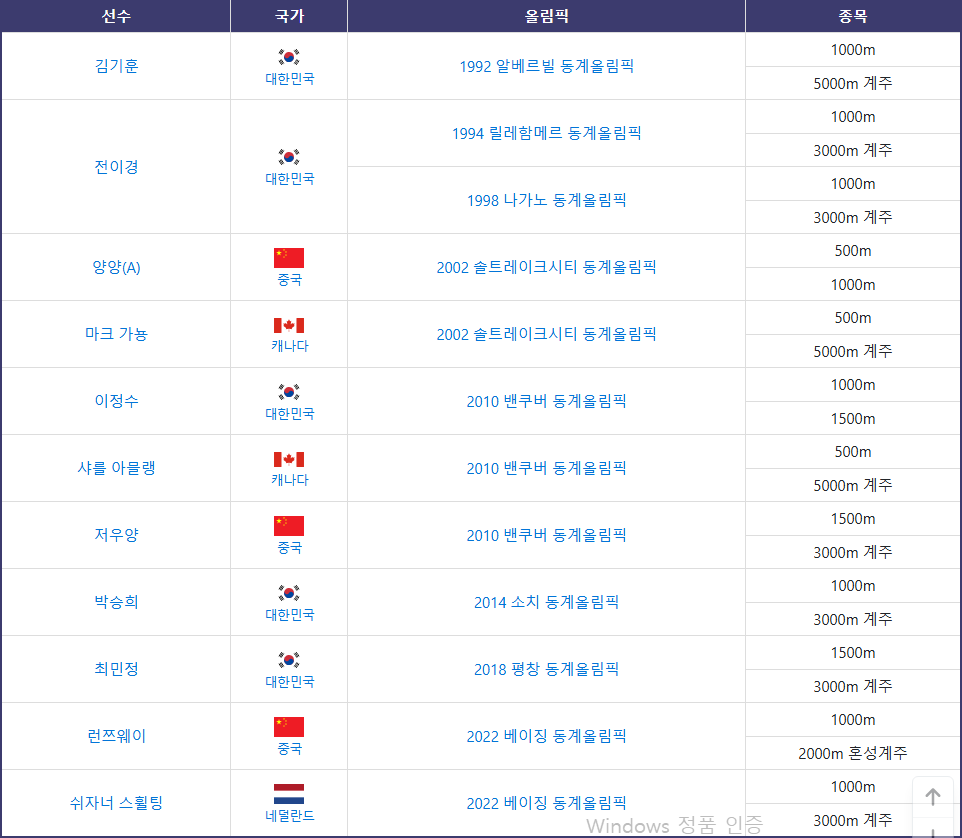The image size is (962, 838).
Task: Select 1500m cell in 최민정 row
Action: tap(853, 653)
